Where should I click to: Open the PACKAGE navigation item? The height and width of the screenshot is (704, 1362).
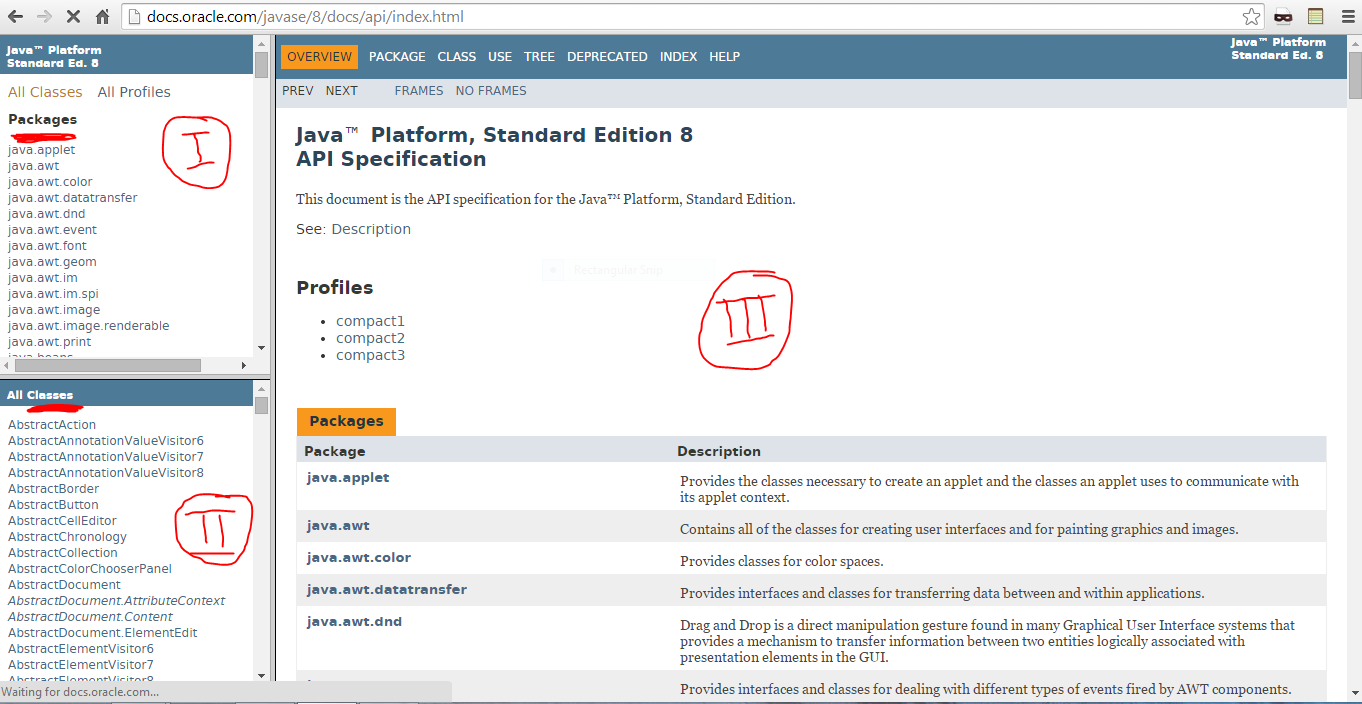(397, 57)
